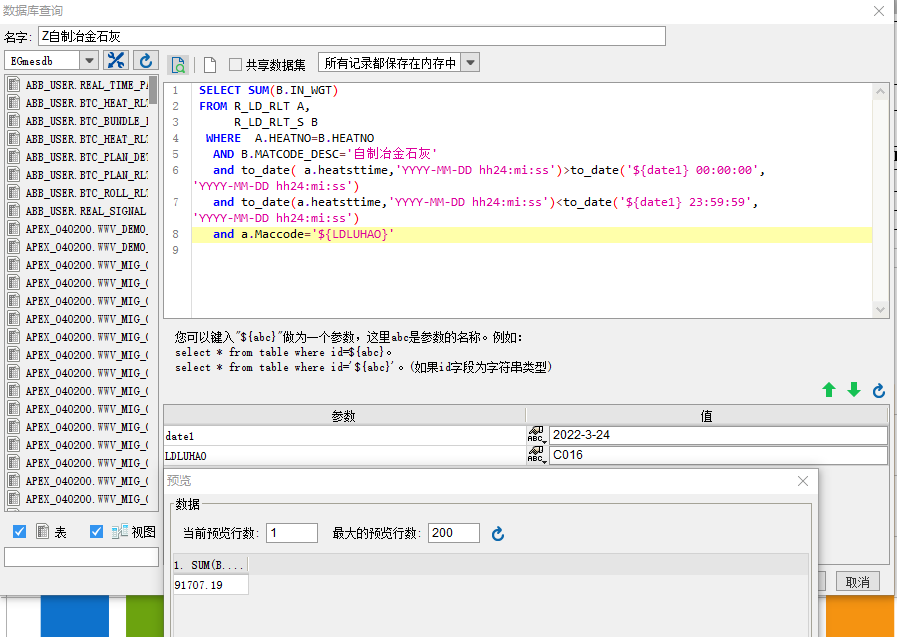Click the preview query icon above the editor
897x637 pixels.
point(178,65)
